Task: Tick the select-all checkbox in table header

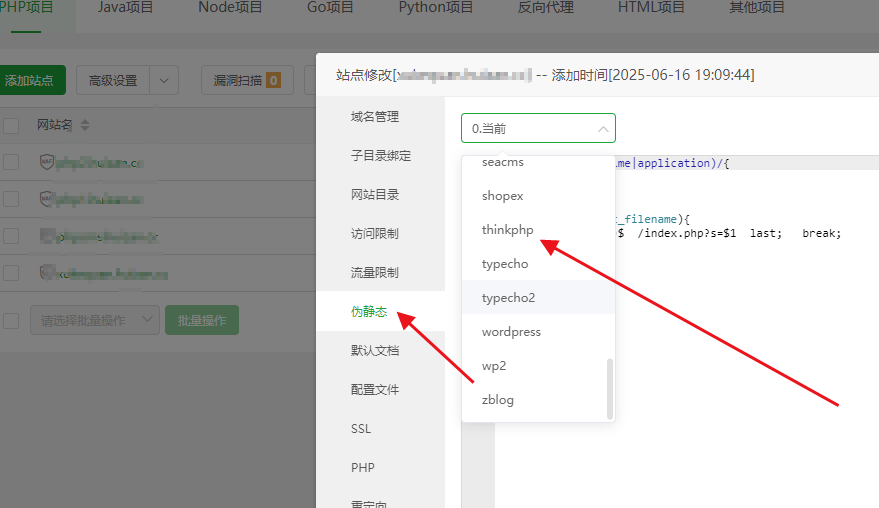Action: (11, 126)
